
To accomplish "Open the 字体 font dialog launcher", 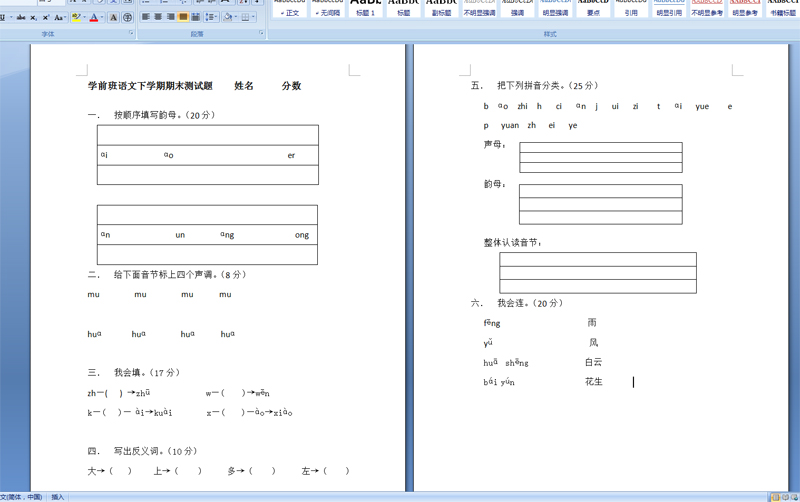I will (131, 33).
